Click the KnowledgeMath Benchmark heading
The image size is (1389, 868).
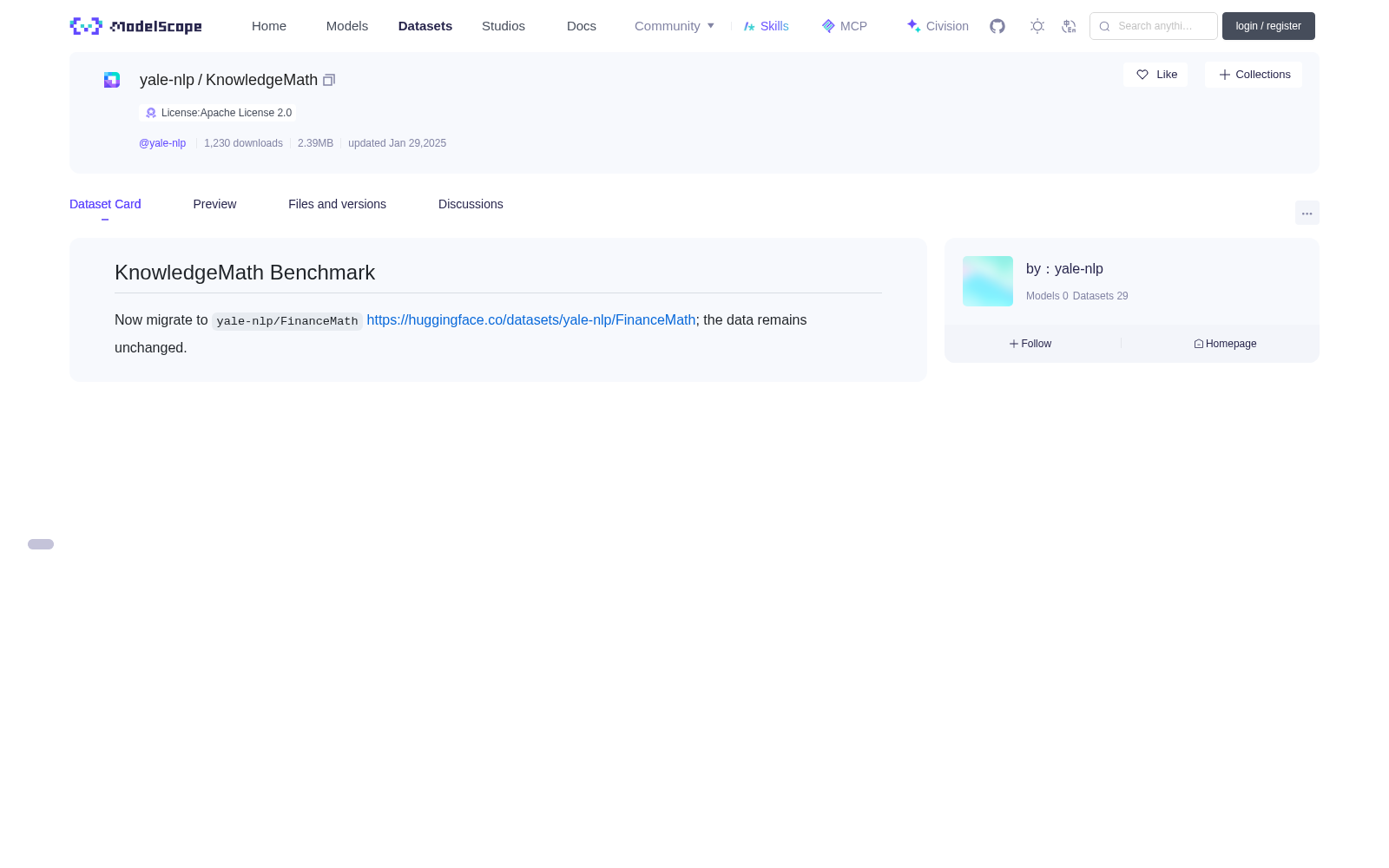coord(245,273)
